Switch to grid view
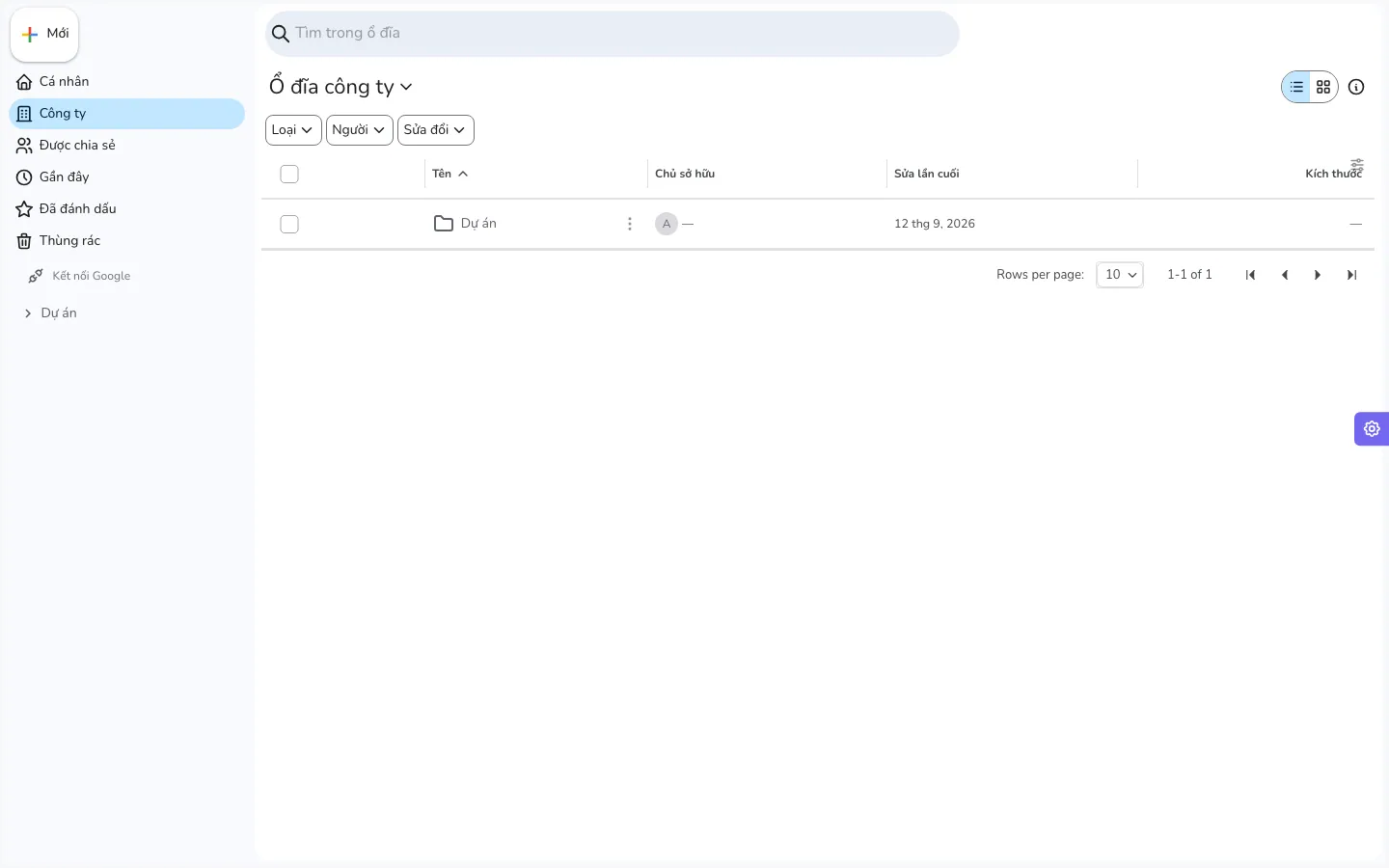The width and height of the screenshot is (1389, 868). point(1323,87)
